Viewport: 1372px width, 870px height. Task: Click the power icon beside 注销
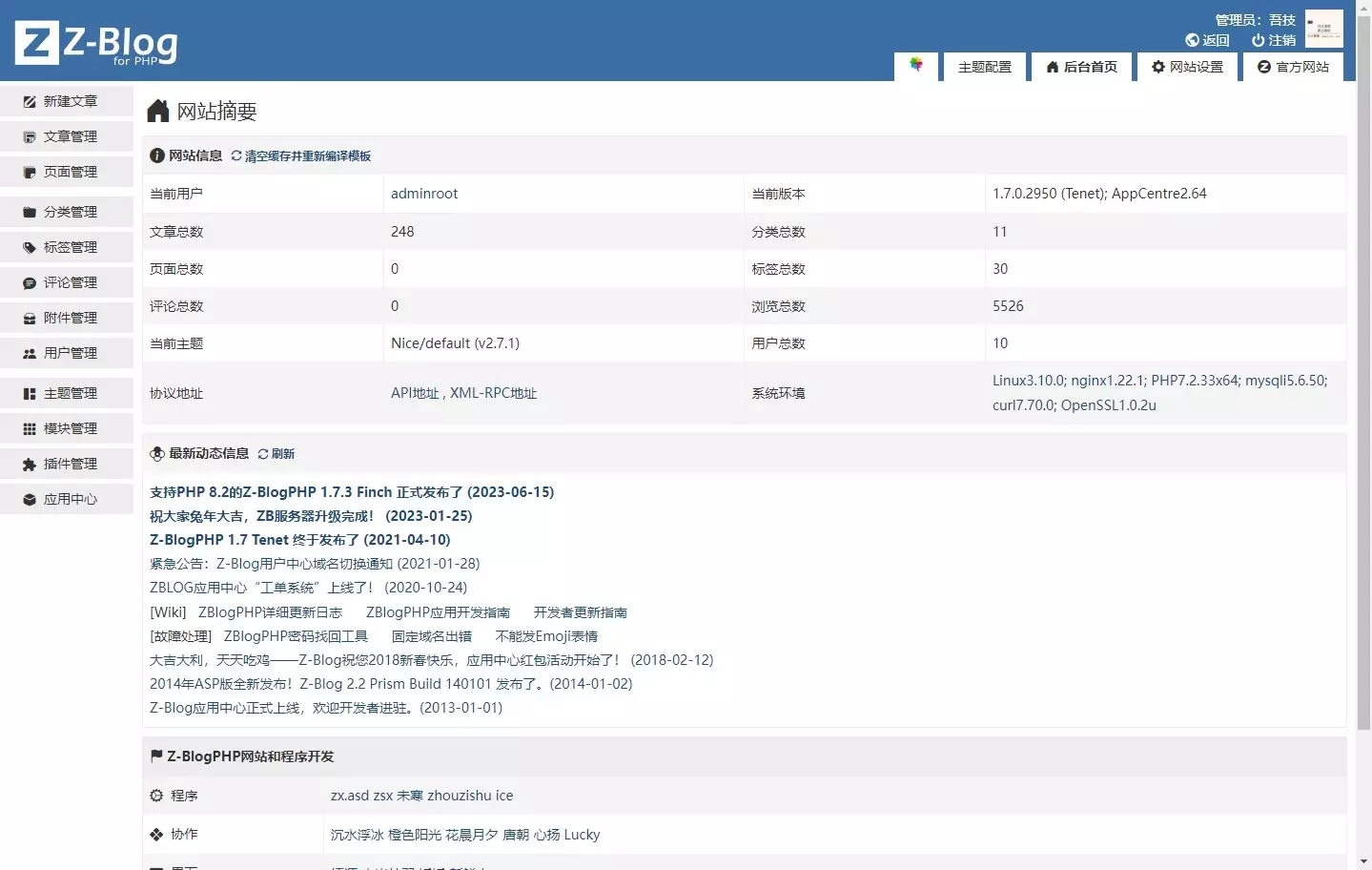(x=1259, y=40)
